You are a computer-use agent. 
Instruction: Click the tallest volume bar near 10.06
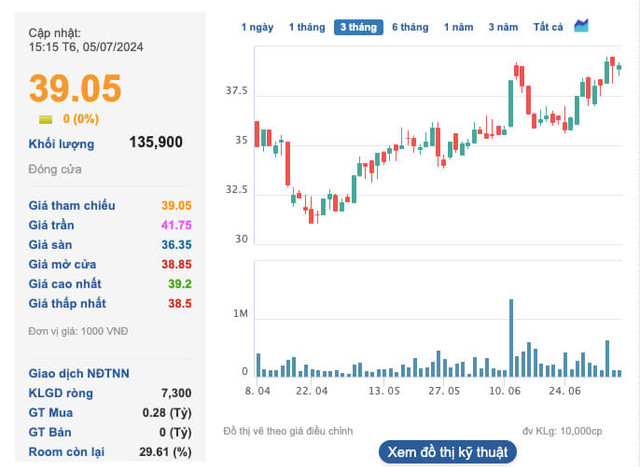coord(511,337)
